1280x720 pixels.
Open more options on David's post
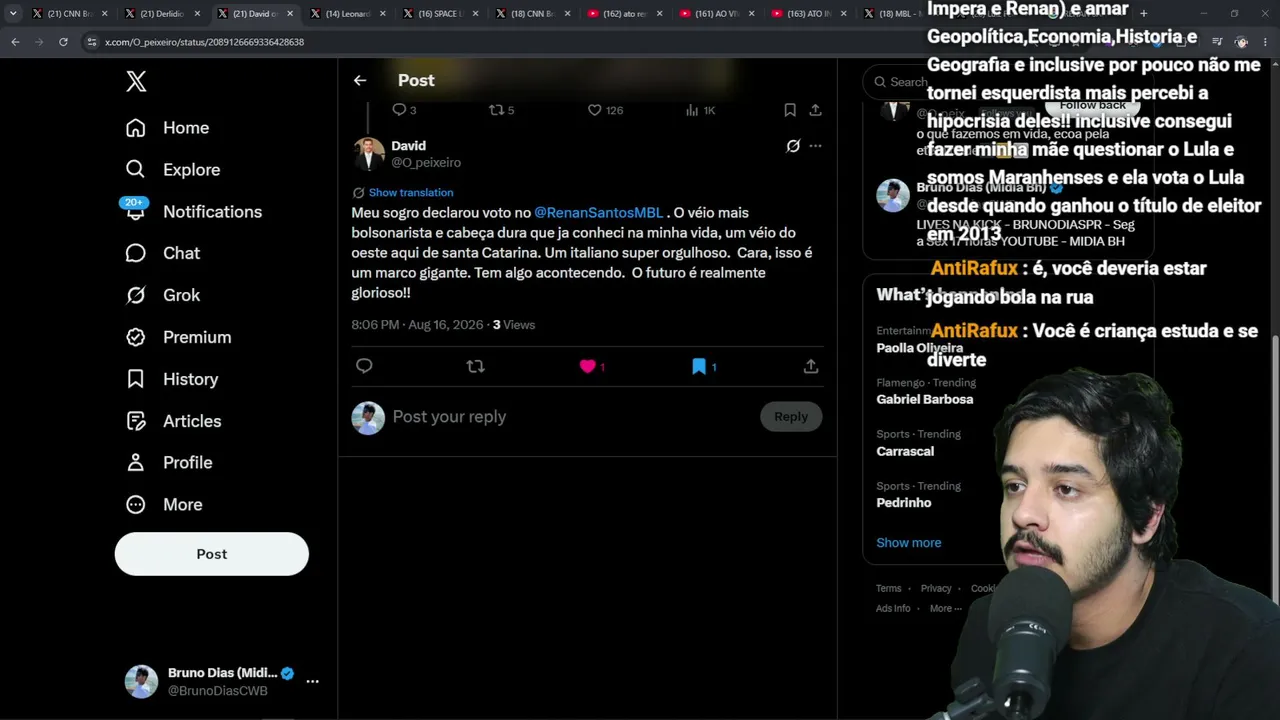(815, 146)
